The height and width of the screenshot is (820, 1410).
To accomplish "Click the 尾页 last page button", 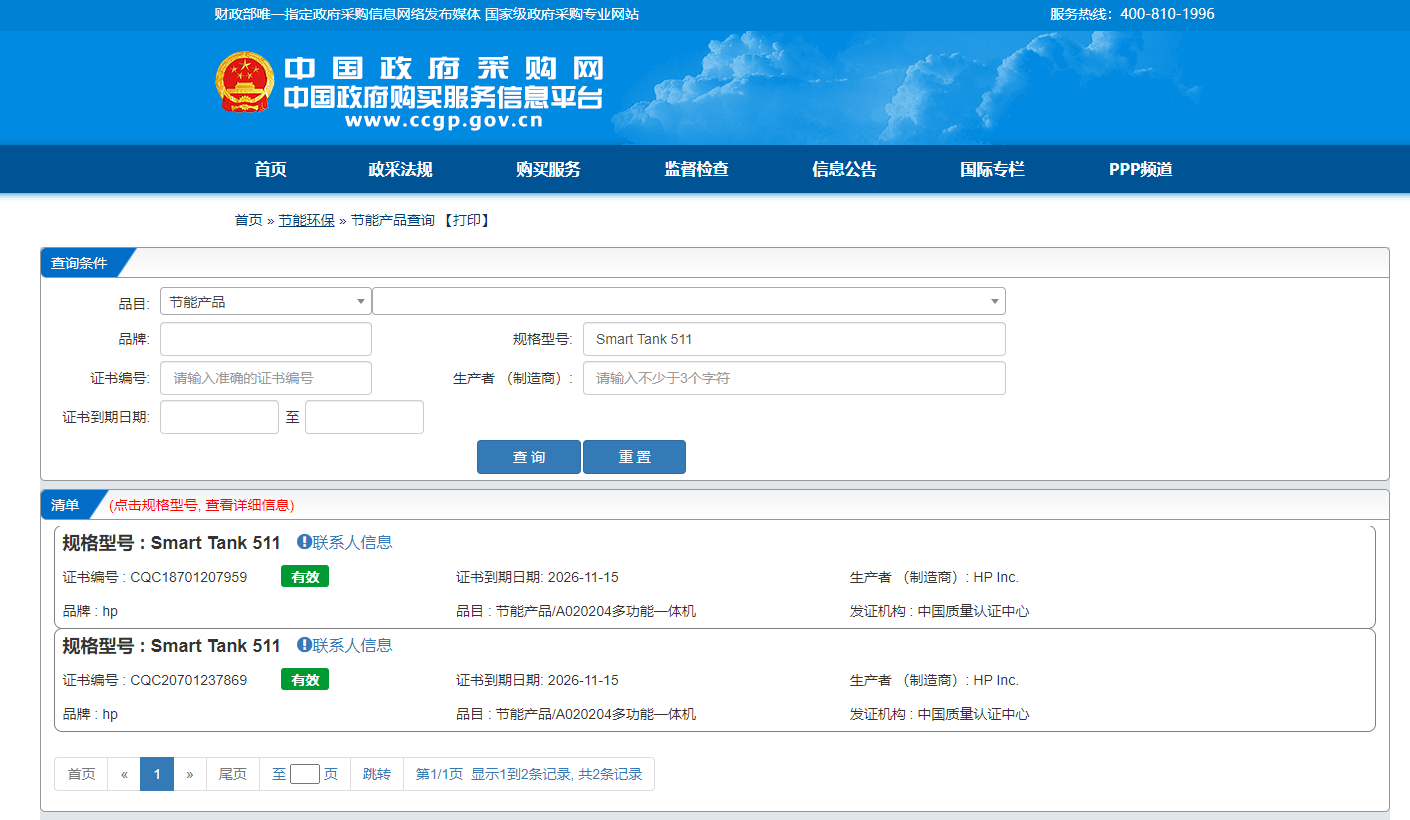I will (x=232, y=774).
